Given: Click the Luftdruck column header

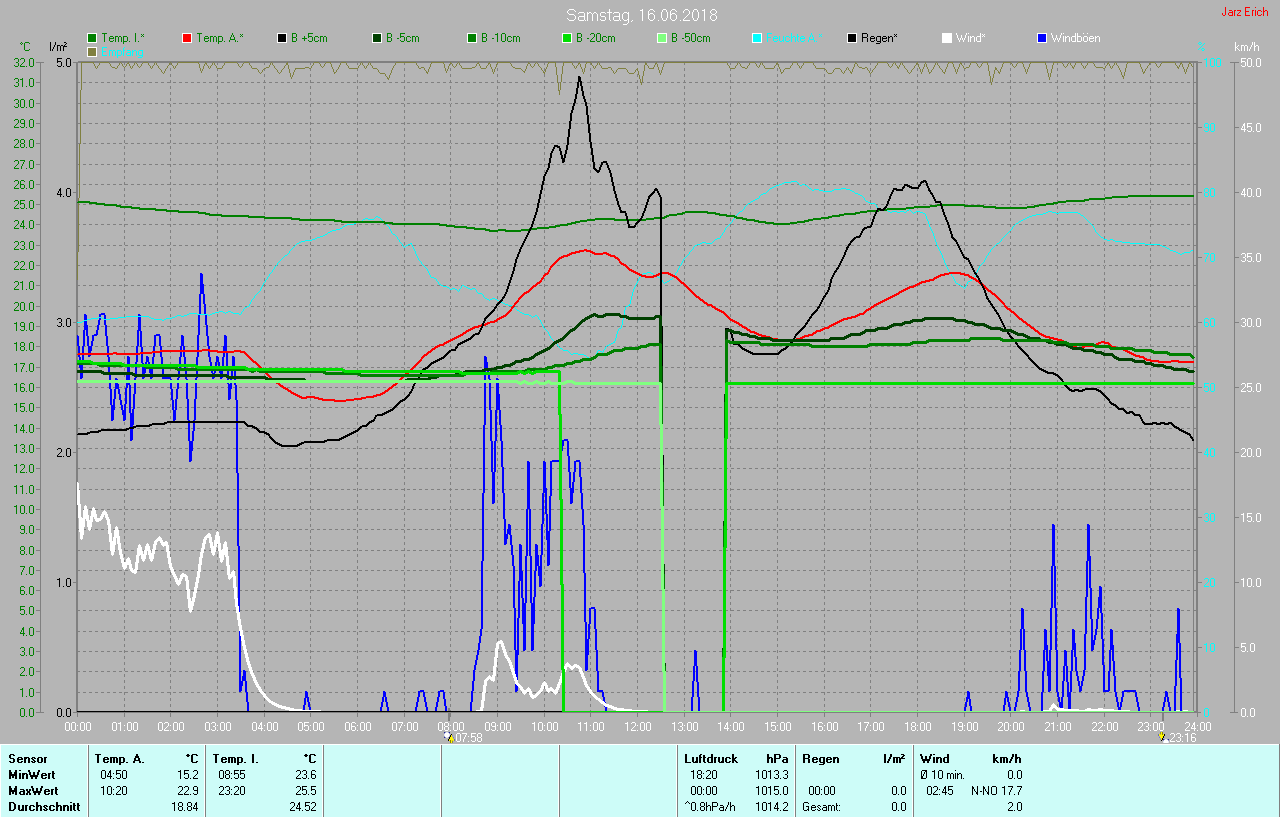Looking at the screenshot, I should pos(709,759).
